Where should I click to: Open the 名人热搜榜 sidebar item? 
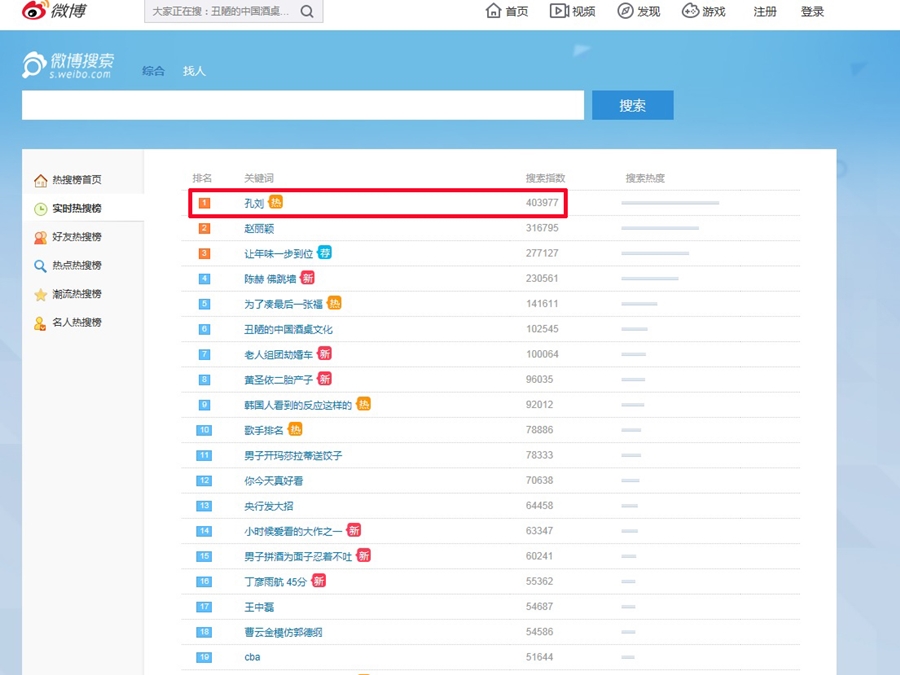68,323
